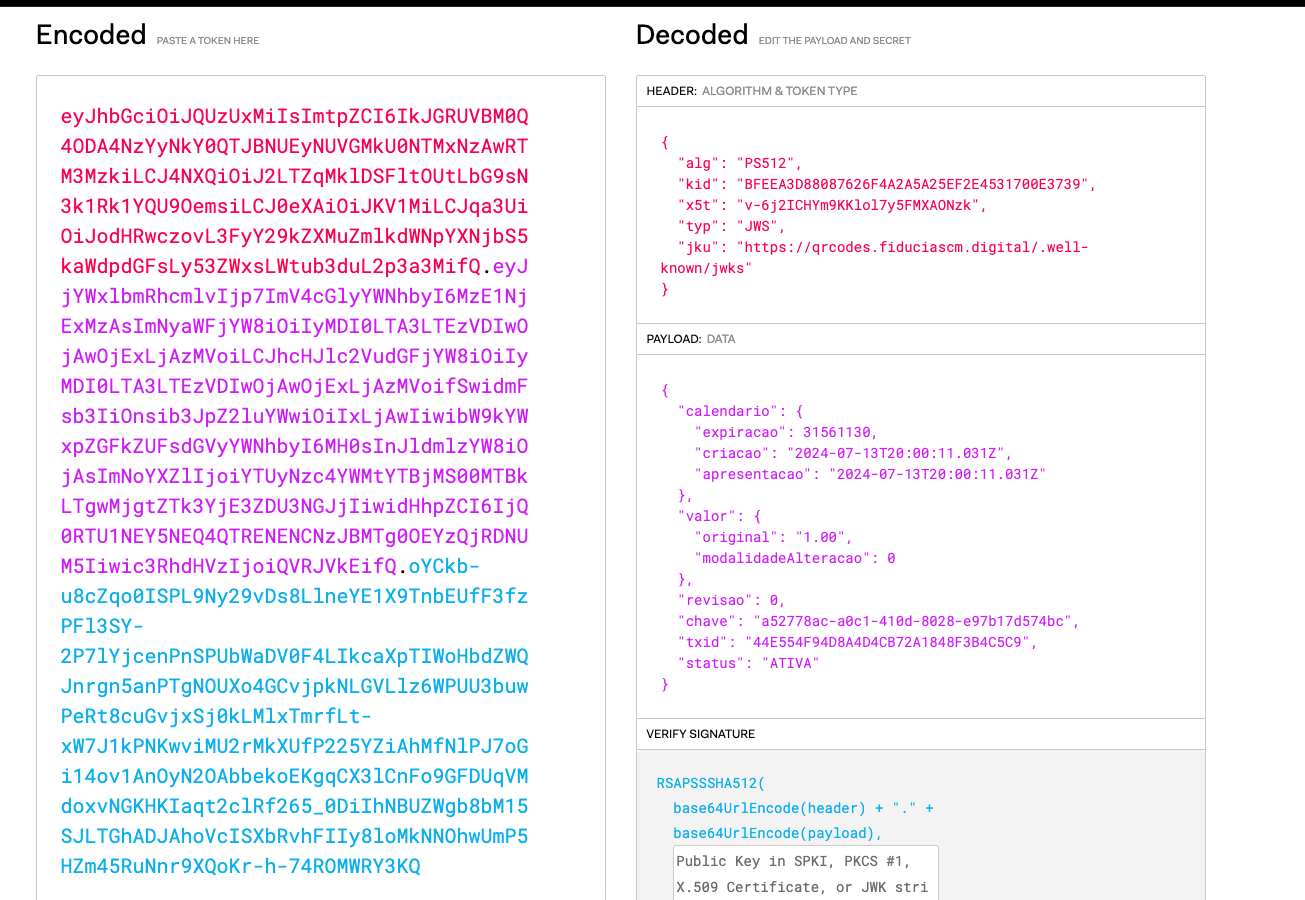Select the blue signature part of the token
This screenshot has width=1305, height=900.
pyautogui.click(x=290, y=716)
